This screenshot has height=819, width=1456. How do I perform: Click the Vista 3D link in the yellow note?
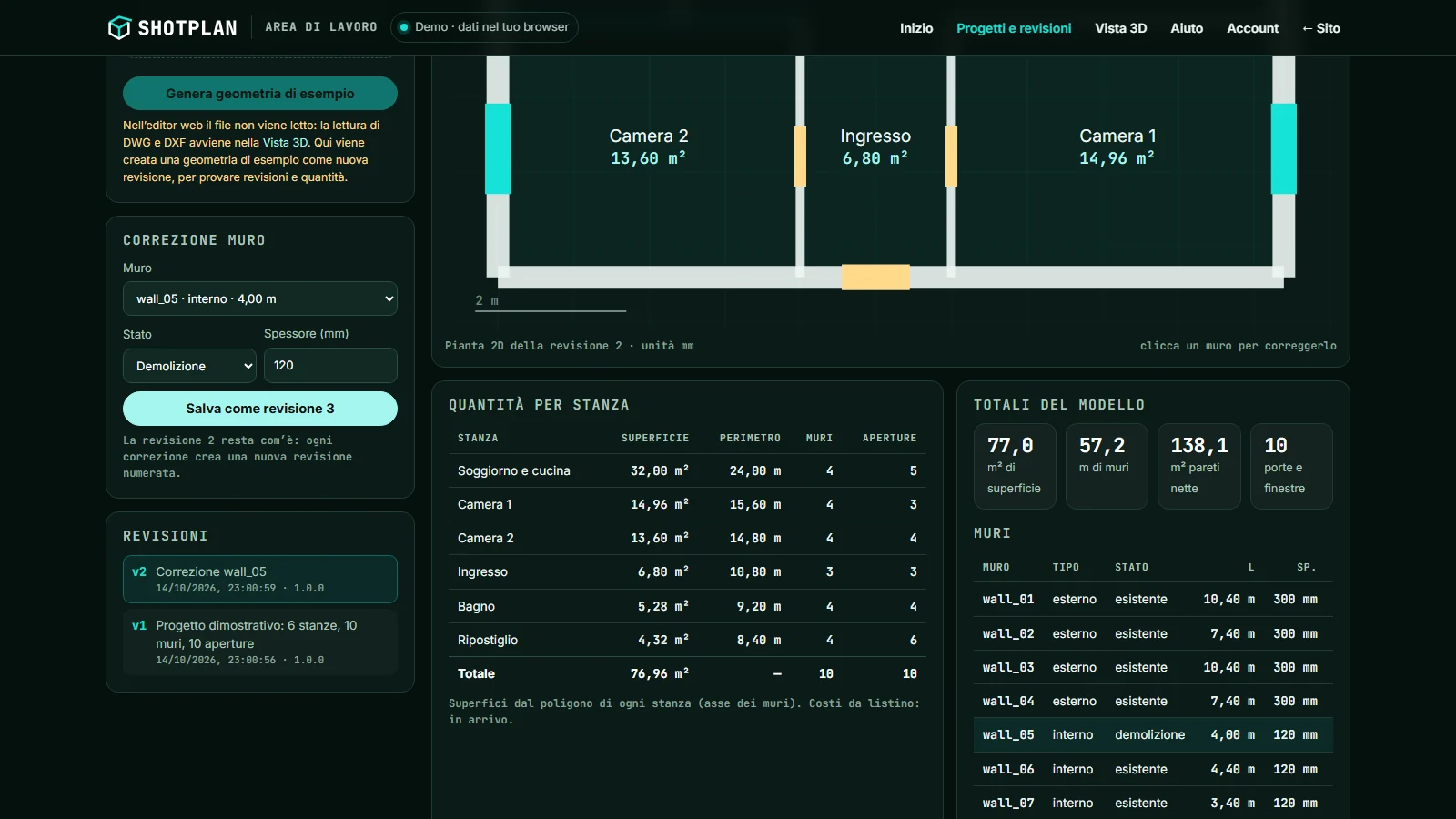coord(285,142)
